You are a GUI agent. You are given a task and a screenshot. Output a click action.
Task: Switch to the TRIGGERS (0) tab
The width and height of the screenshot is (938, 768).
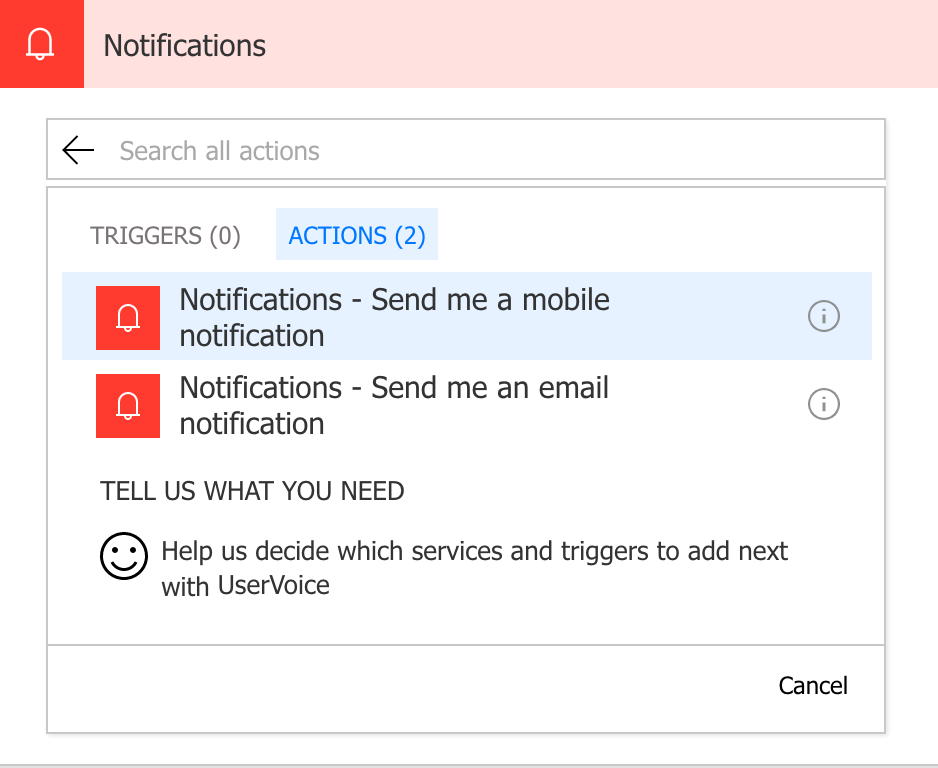[x=165, y=235]
